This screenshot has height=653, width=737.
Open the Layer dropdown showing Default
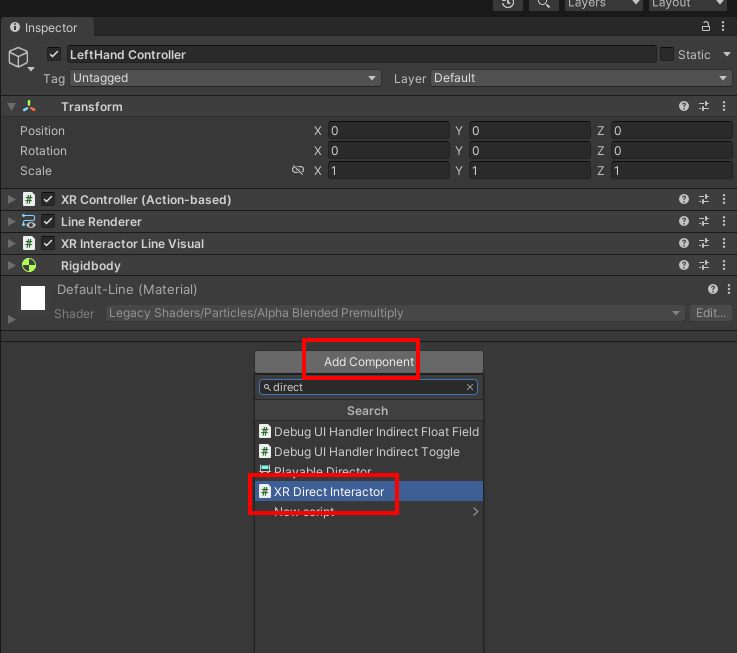point(582,78)
